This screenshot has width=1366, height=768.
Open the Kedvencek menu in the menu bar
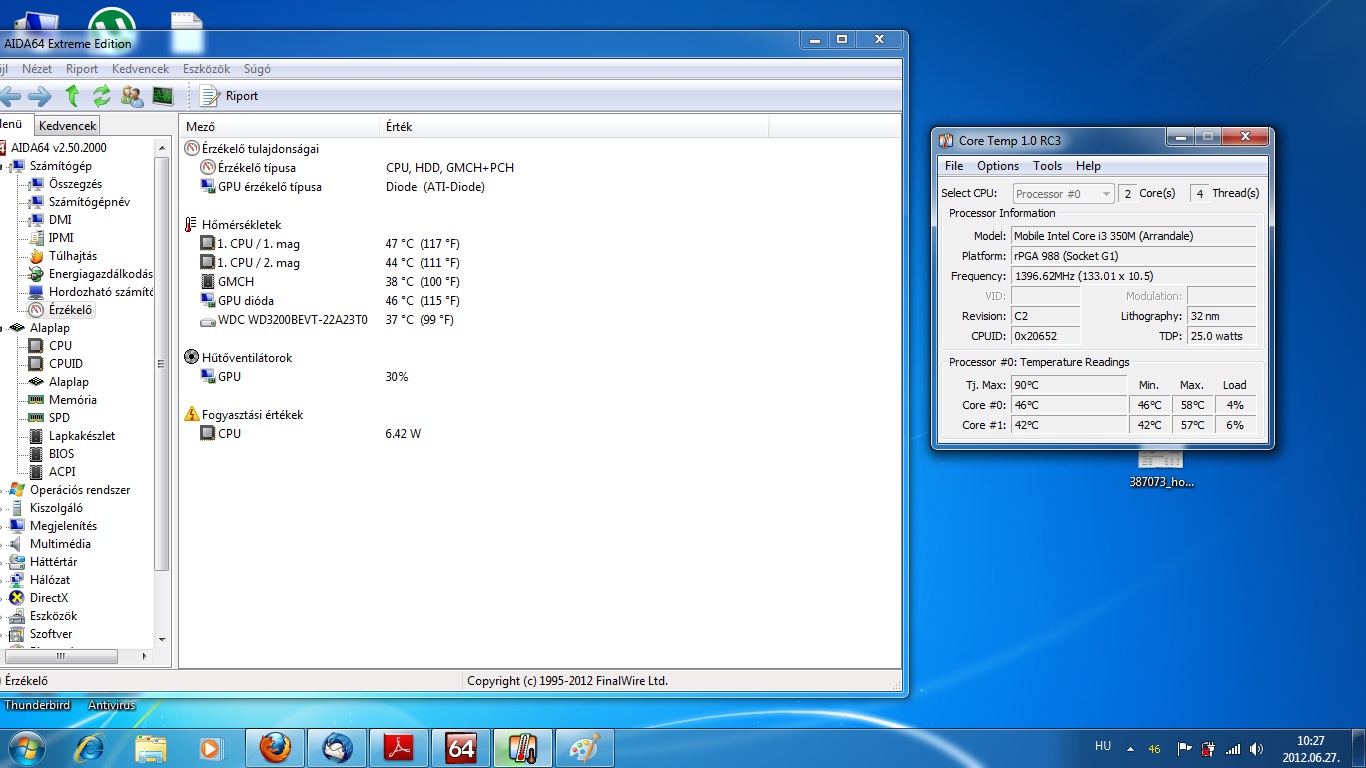(x=140, y=69)
